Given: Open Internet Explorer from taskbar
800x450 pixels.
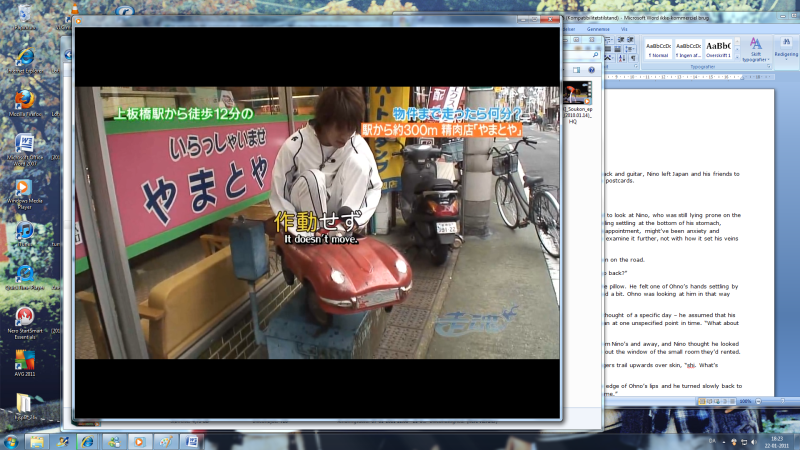Looking at the screenshot, I should pos(88,442).
